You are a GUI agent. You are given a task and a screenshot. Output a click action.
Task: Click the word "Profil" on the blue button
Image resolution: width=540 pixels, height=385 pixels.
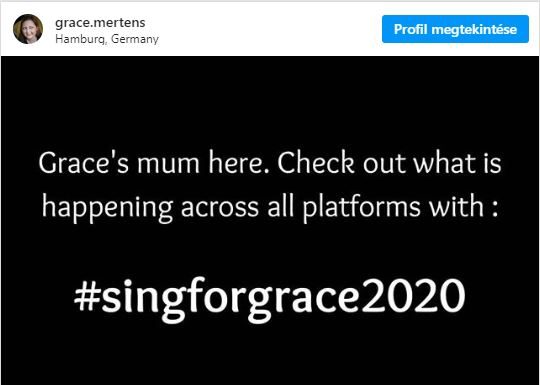tap(411, 29)
